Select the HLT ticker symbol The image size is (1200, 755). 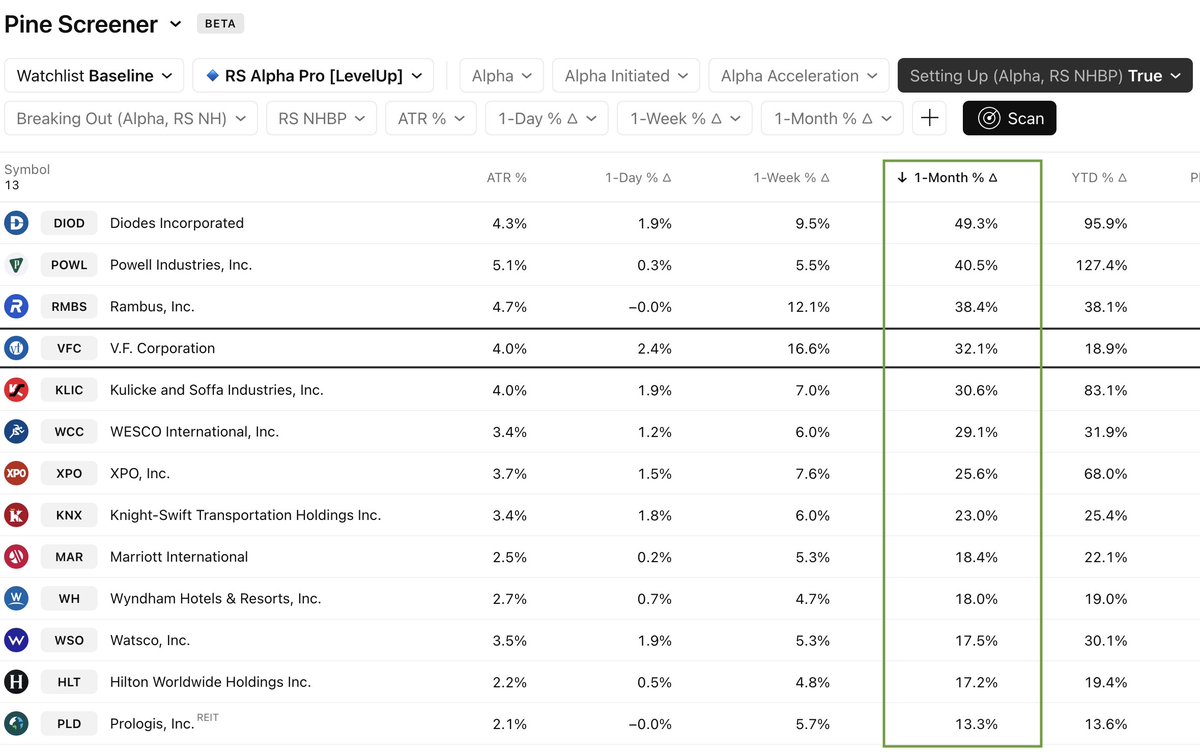click(69, 682)
